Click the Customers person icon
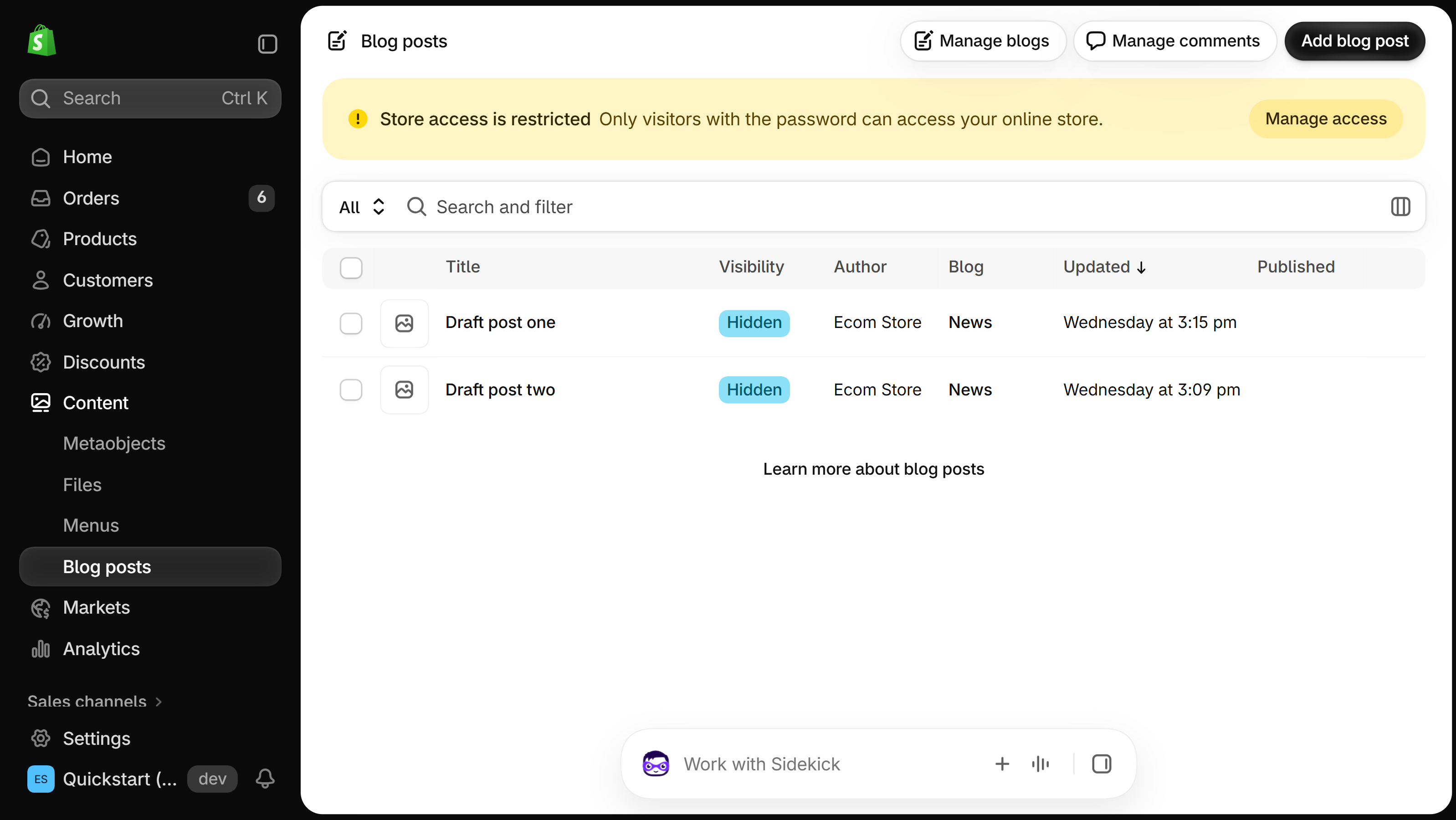Screen dimensions: 1456x820 pyautogui.click(x=41, y=280)
